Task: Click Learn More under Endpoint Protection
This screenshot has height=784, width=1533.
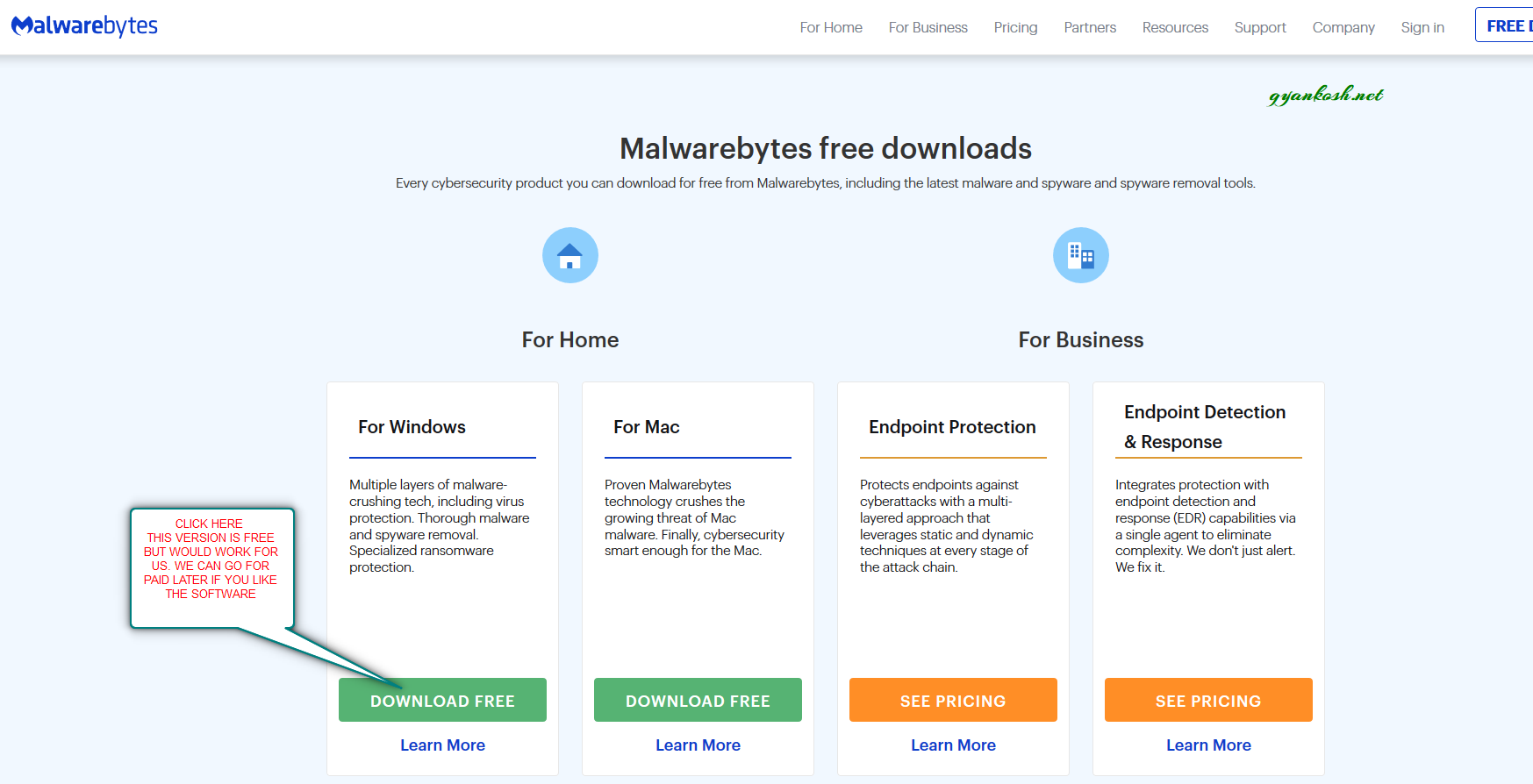Action: pyautogui.click(x=953, y=745)
